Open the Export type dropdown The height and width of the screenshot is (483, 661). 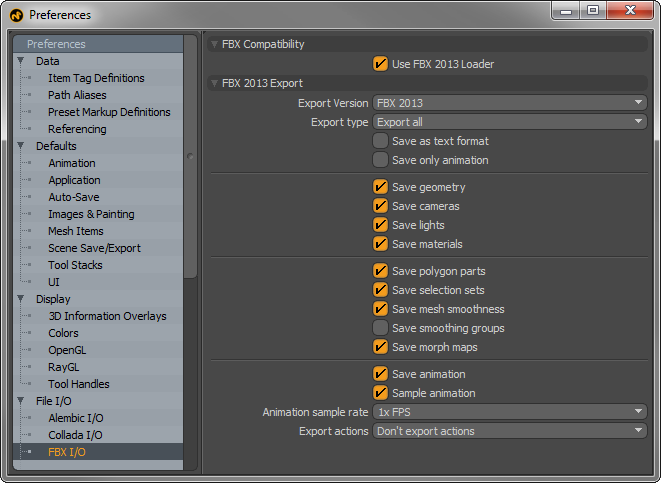pyautogui.click(x=509, y=122)
